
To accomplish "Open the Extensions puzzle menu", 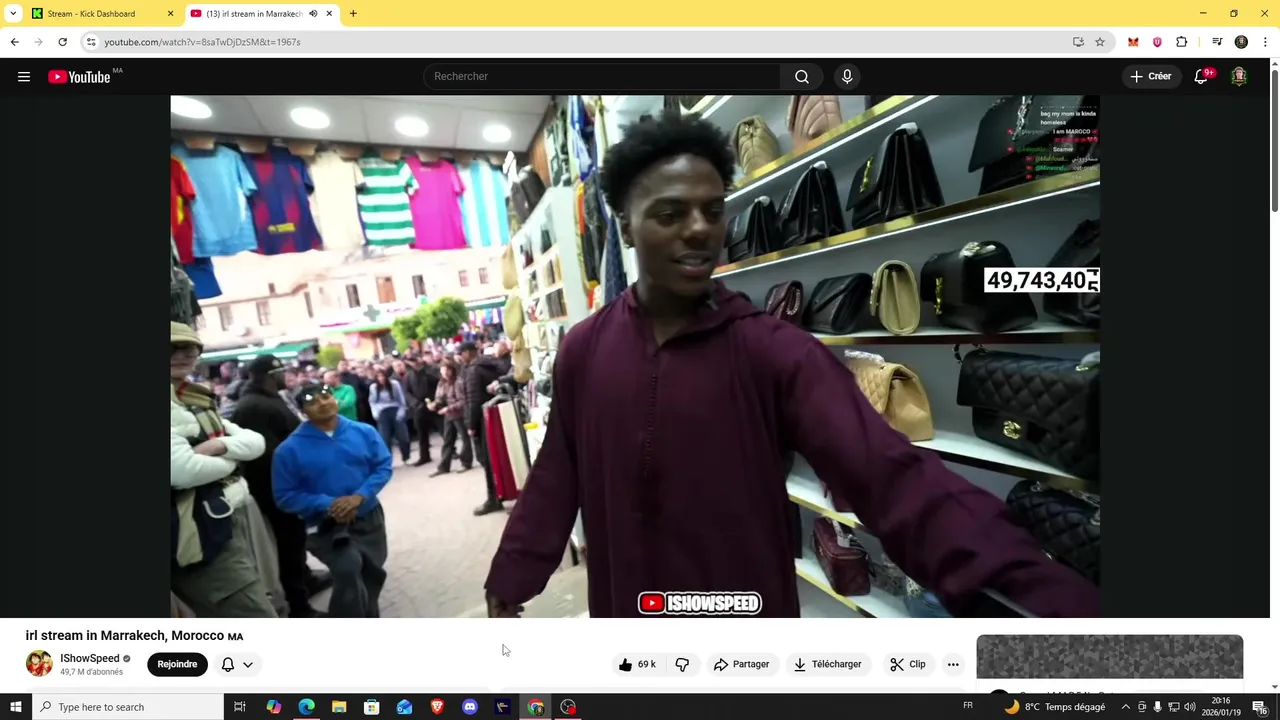I will pos(1182,42).
